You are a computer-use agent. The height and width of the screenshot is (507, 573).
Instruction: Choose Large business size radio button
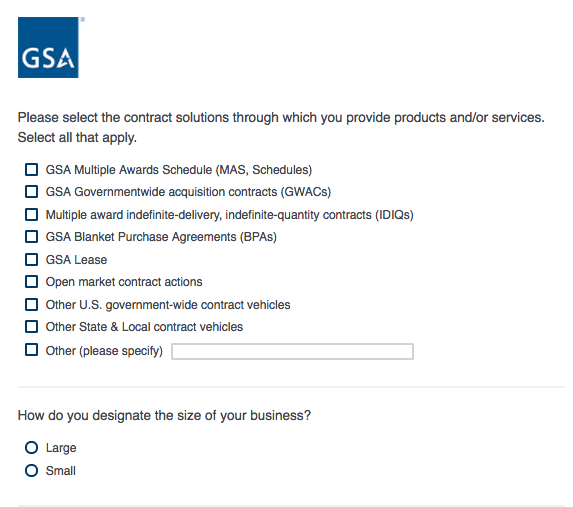coord(31,447)
